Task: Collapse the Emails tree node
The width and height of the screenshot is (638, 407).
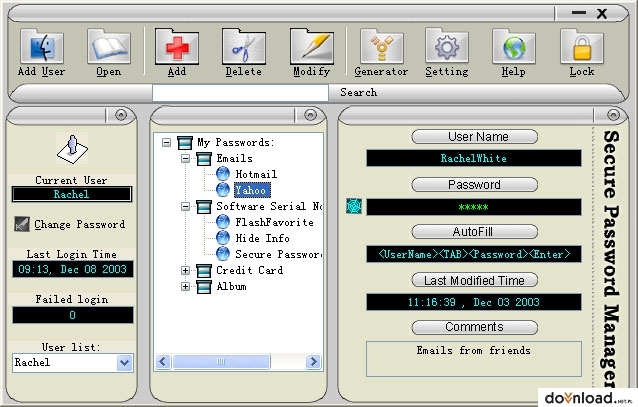Action: 186,158
